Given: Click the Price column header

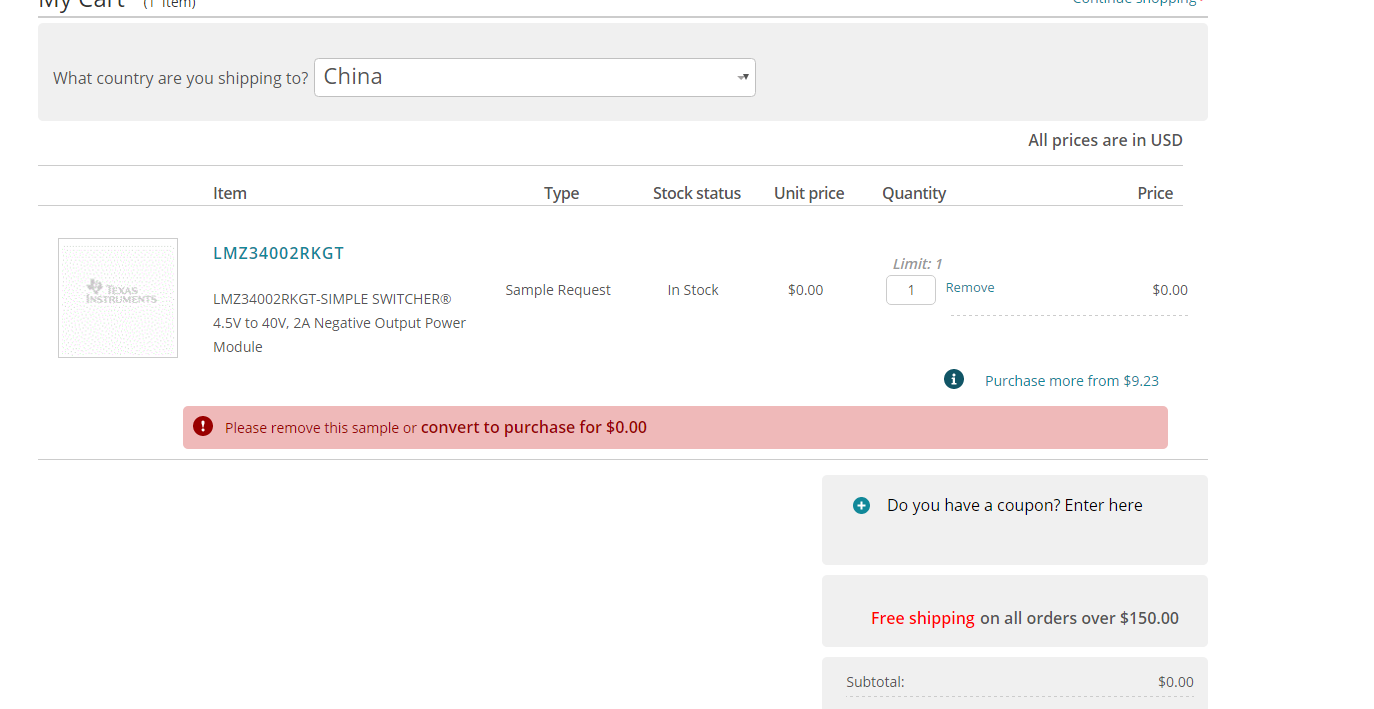Looking at the screenshot, I should click(1155, 193).
